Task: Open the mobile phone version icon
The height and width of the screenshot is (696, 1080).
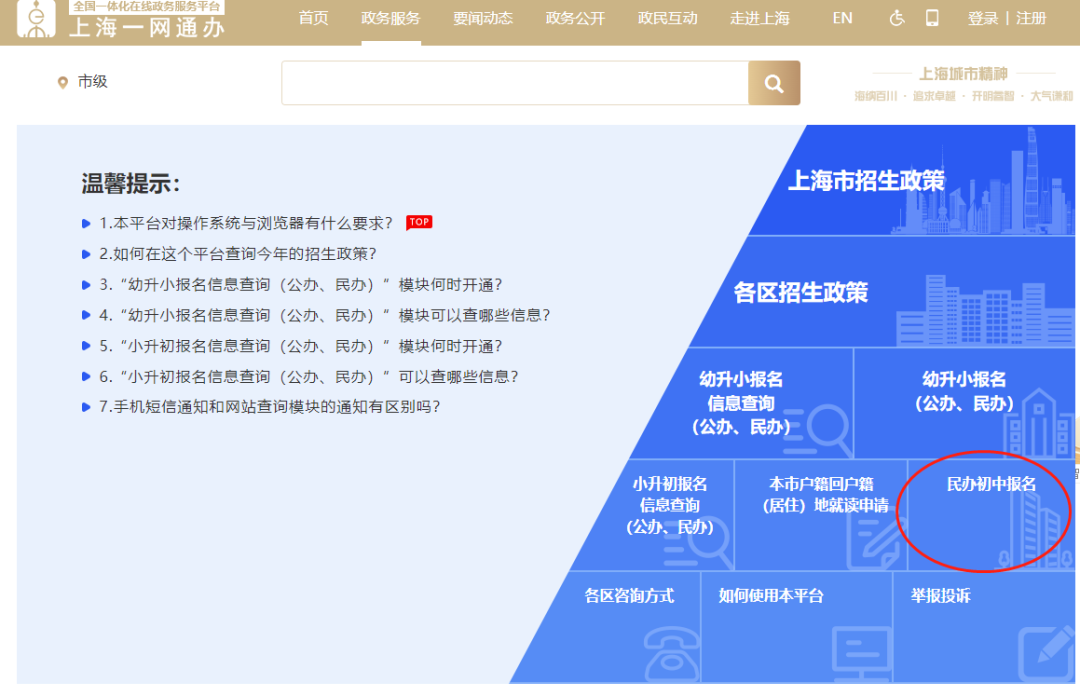Action: click(932, 18)
